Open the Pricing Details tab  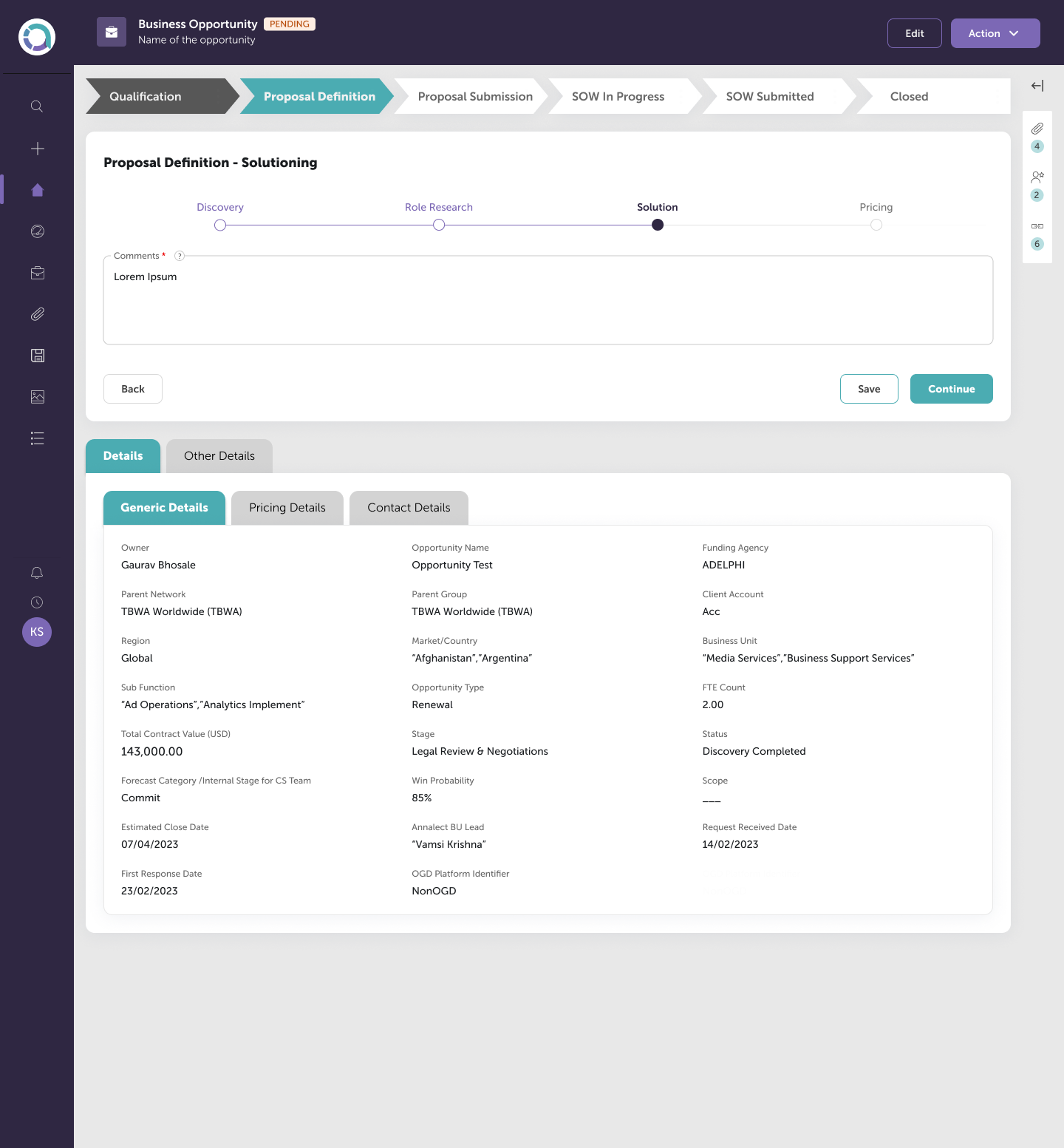pos(287,508)
